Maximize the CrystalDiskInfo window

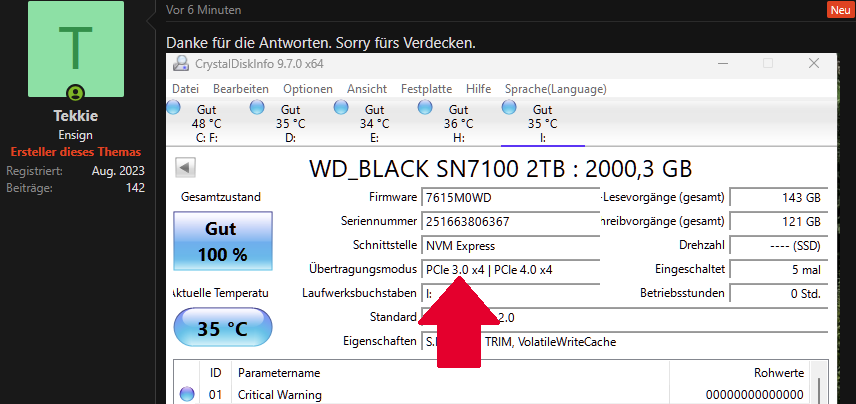(768, 63)
